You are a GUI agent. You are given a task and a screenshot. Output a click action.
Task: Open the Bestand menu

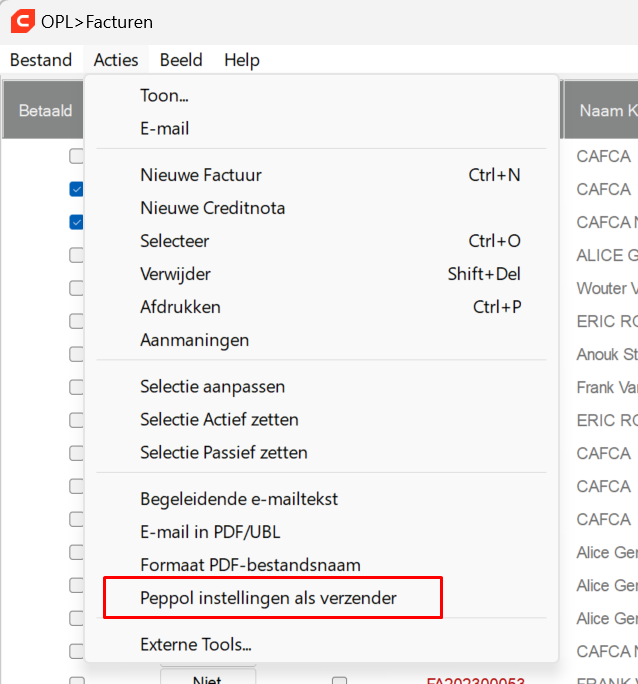pyautogui.click(x=41, y=60)
